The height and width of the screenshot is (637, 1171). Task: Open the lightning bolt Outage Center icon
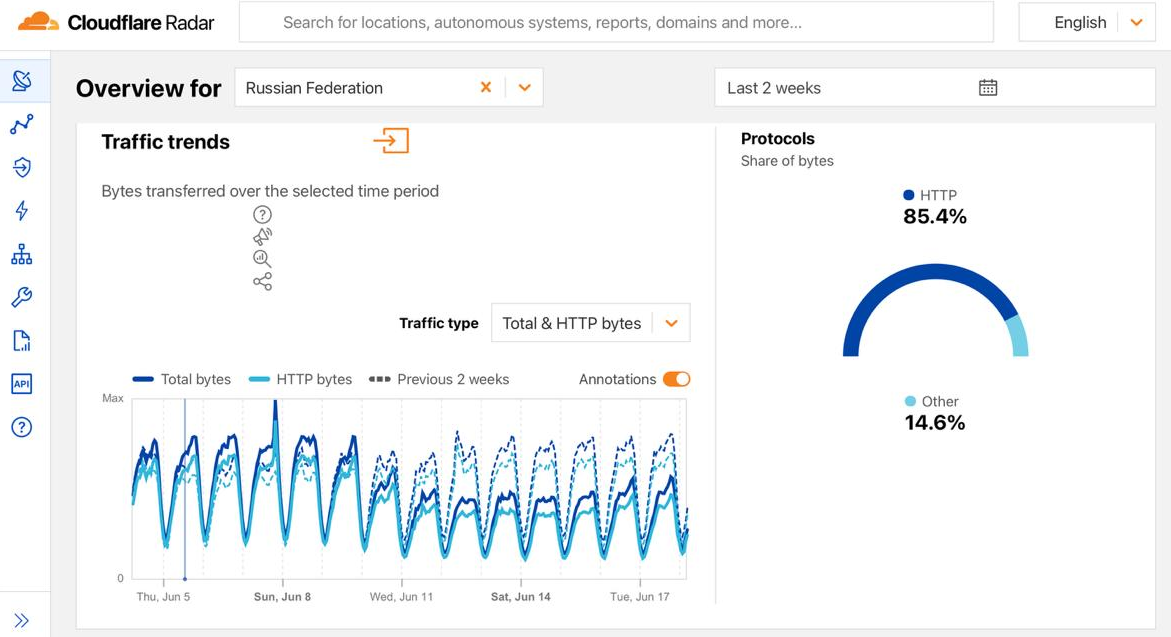[x=22, y=210]
